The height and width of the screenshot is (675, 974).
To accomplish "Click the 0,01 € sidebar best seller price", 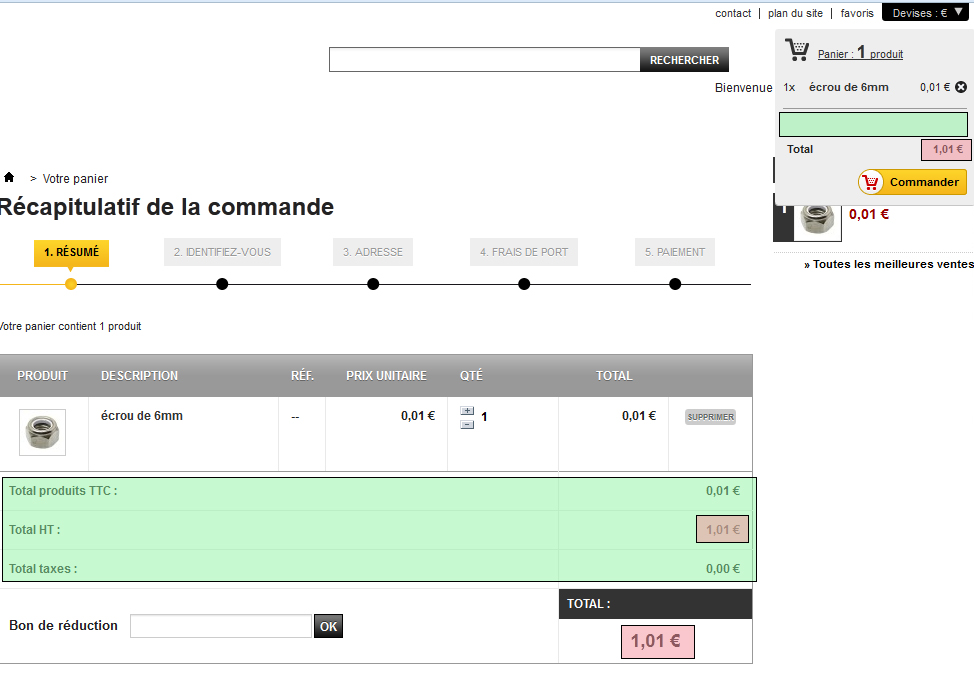I will point(869,214).
